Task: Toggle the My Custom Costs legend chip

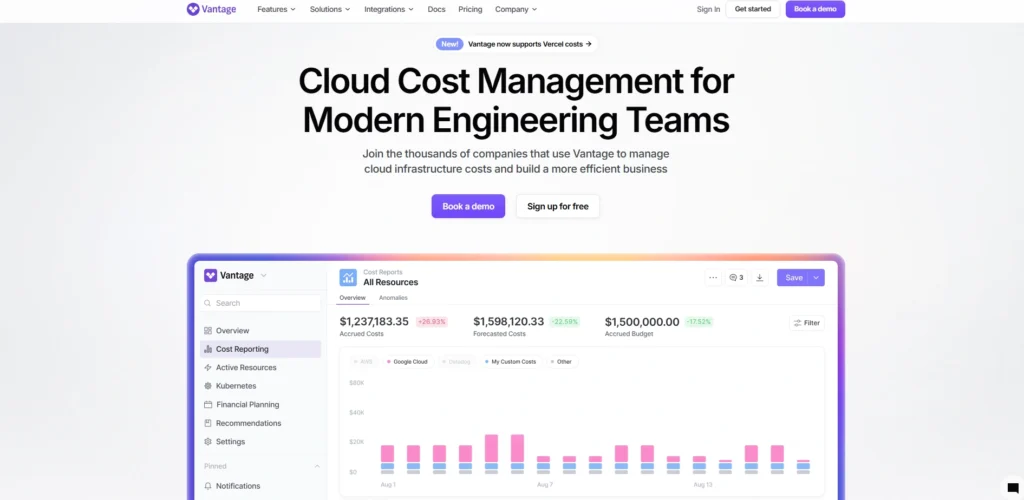Action: click(x=511, y=362)
